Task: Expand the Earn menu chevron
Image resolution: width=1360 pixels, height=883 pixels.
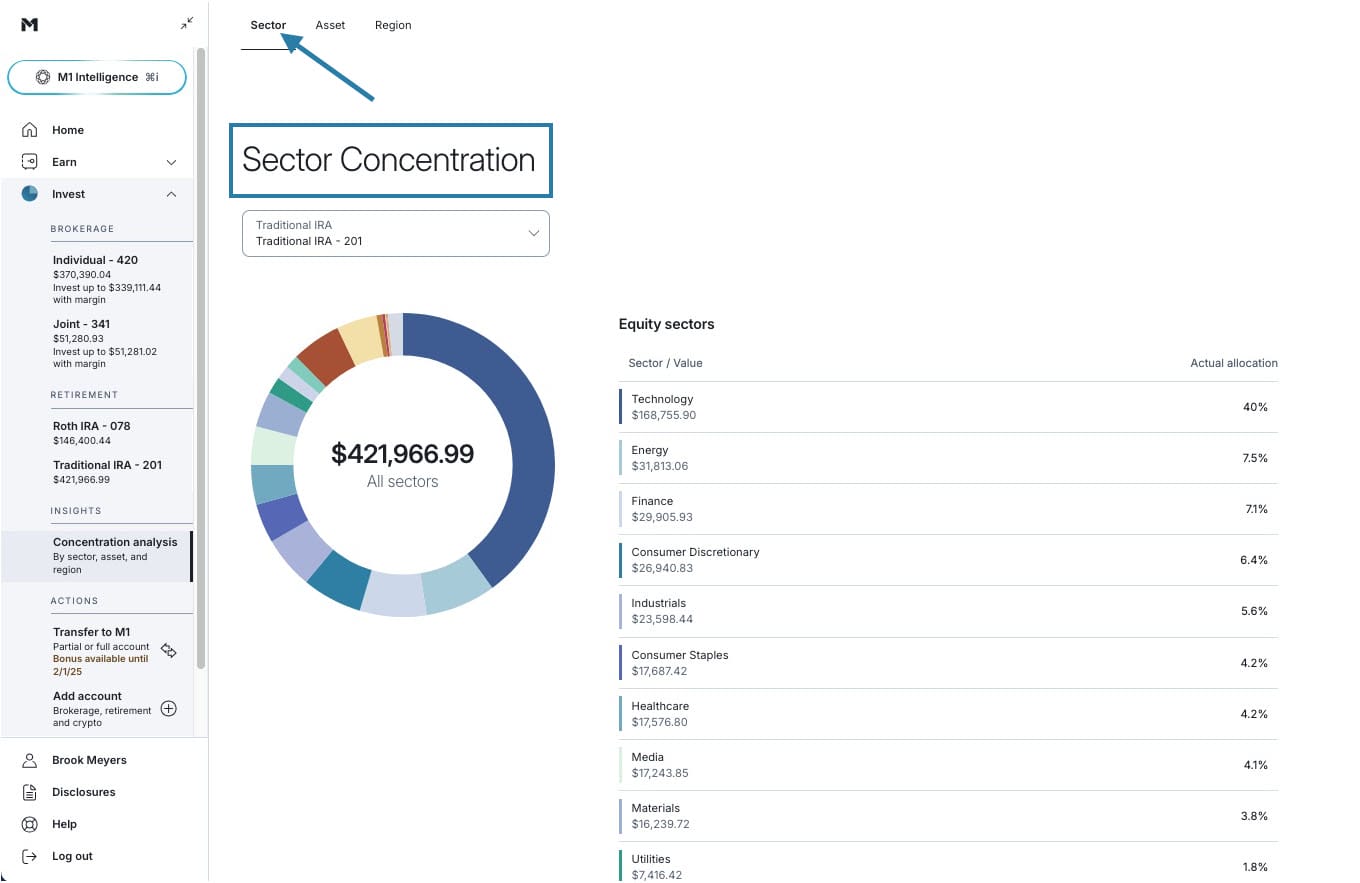Action: (x=171, y=162)
